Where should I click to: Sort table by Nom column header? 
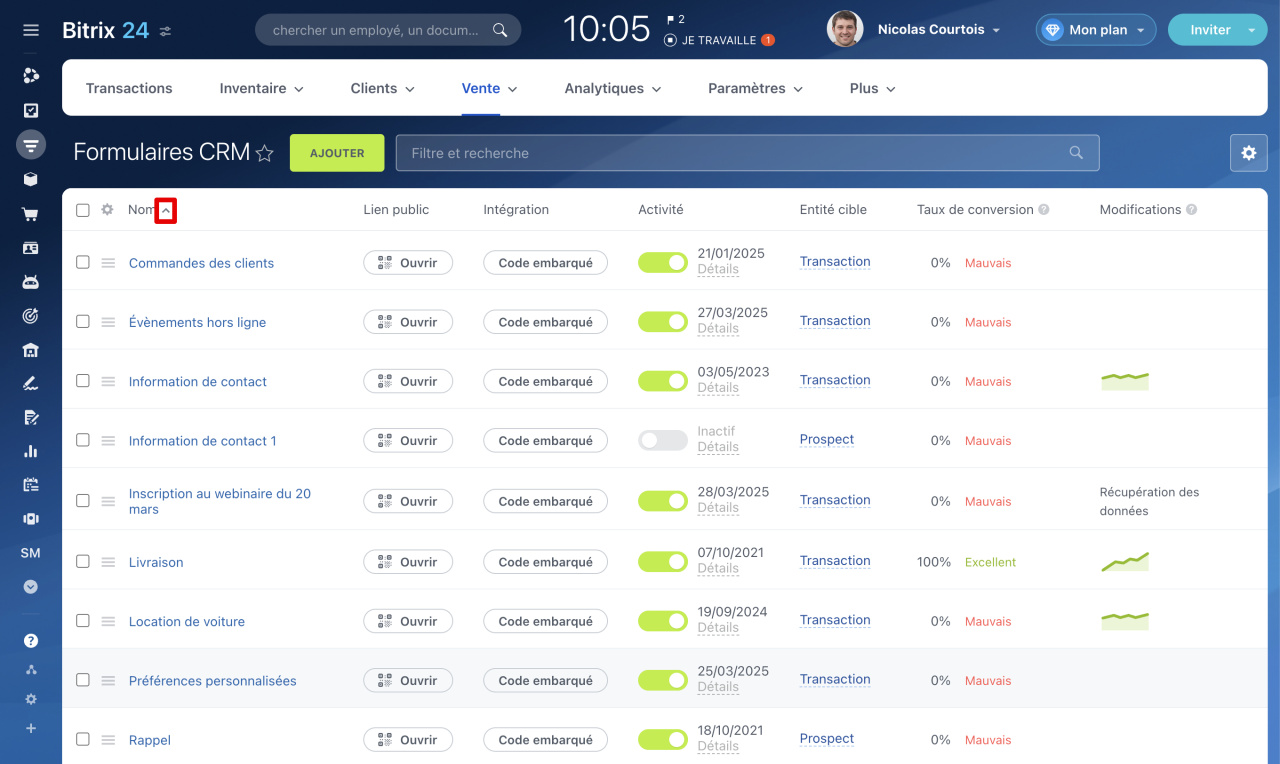click(x=142, y=210)
